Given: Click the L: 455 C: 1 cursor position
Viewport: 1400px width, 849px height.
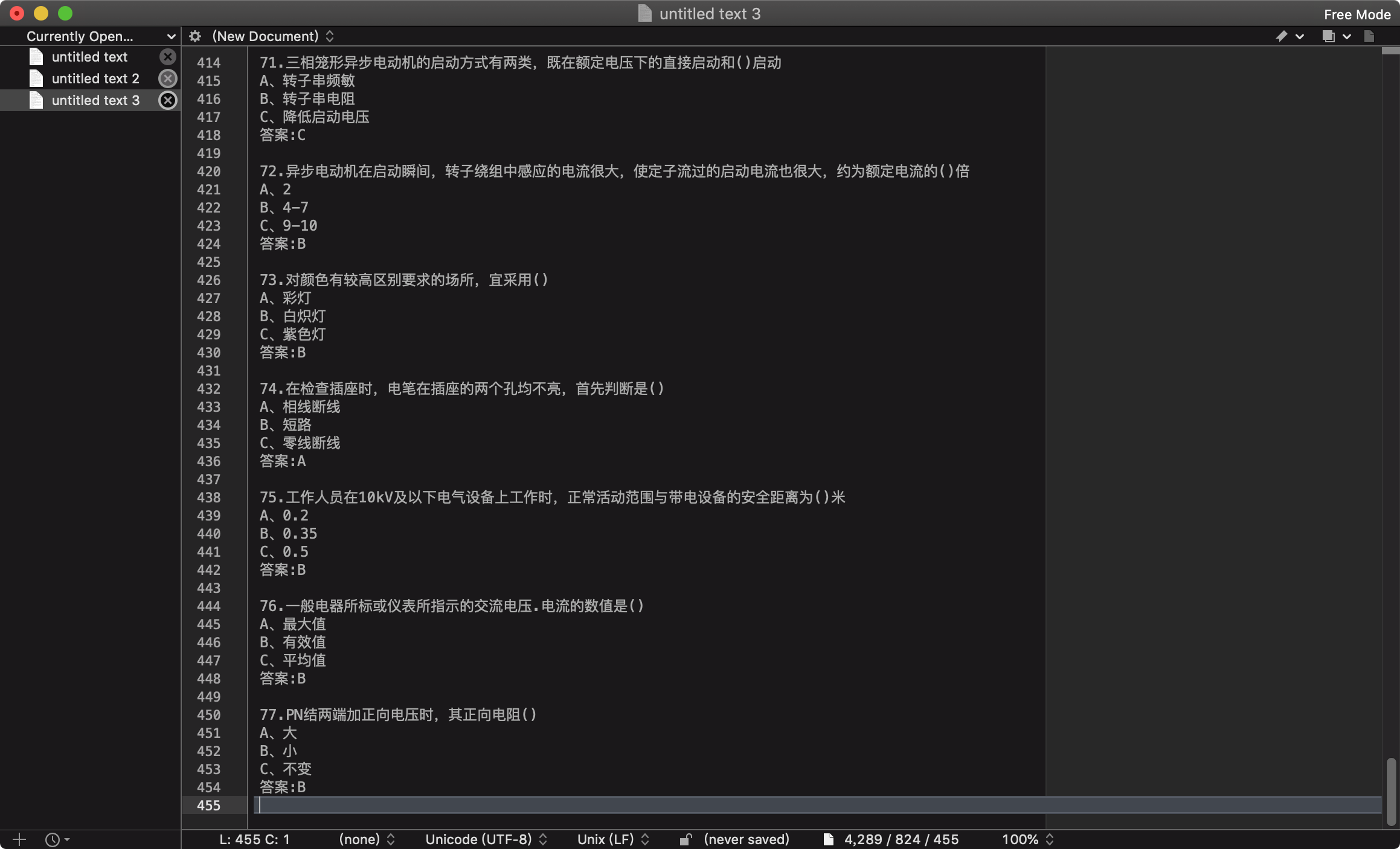Looking at the screenshot, I should click(x=254, y=839).
